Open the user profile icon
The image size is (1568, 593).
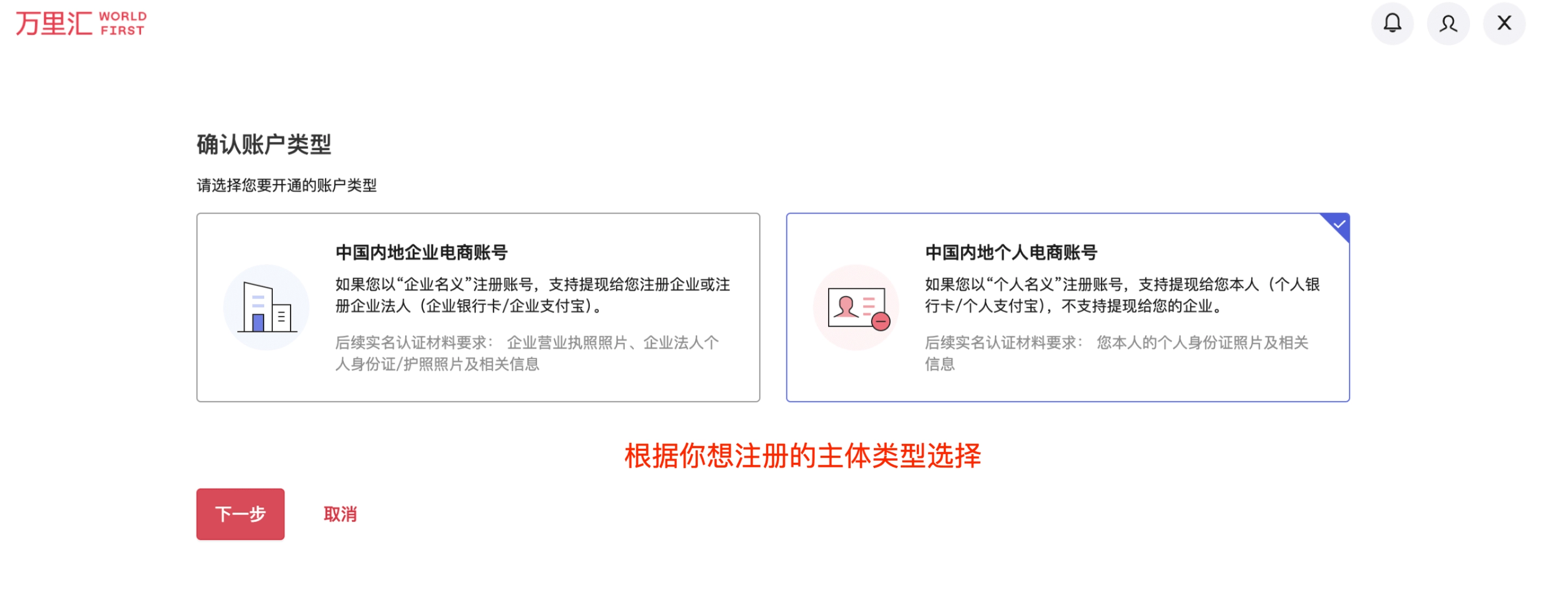[x=1448, y=24]
